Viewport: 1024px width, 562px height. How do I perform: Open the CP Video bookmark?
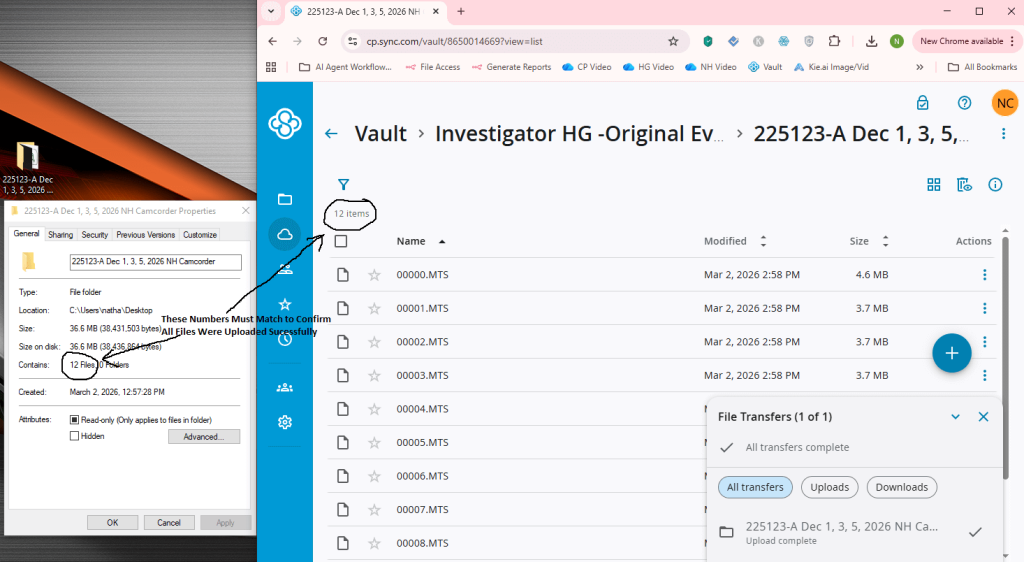pyautogui.click(x=586, y=67)
